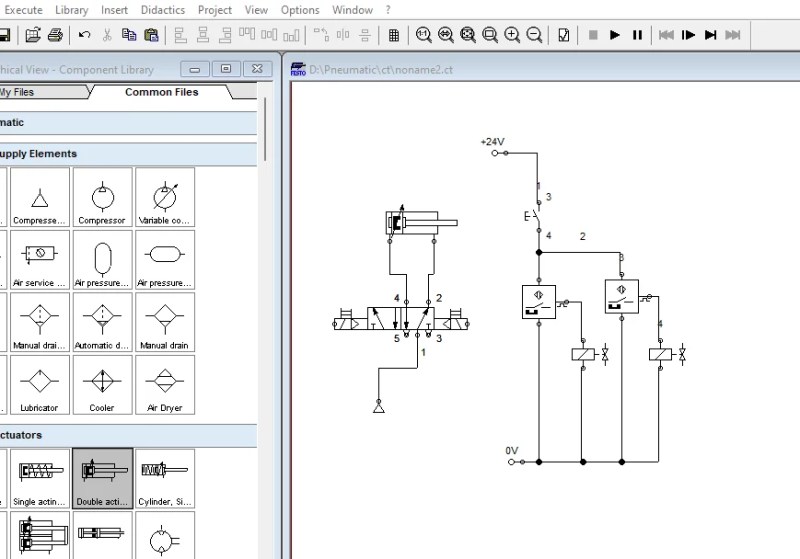Image resolution: width=800 pixels, height=559 pixels.
Task: Stop the simulation with the square button
Action: tap(593, 35)
